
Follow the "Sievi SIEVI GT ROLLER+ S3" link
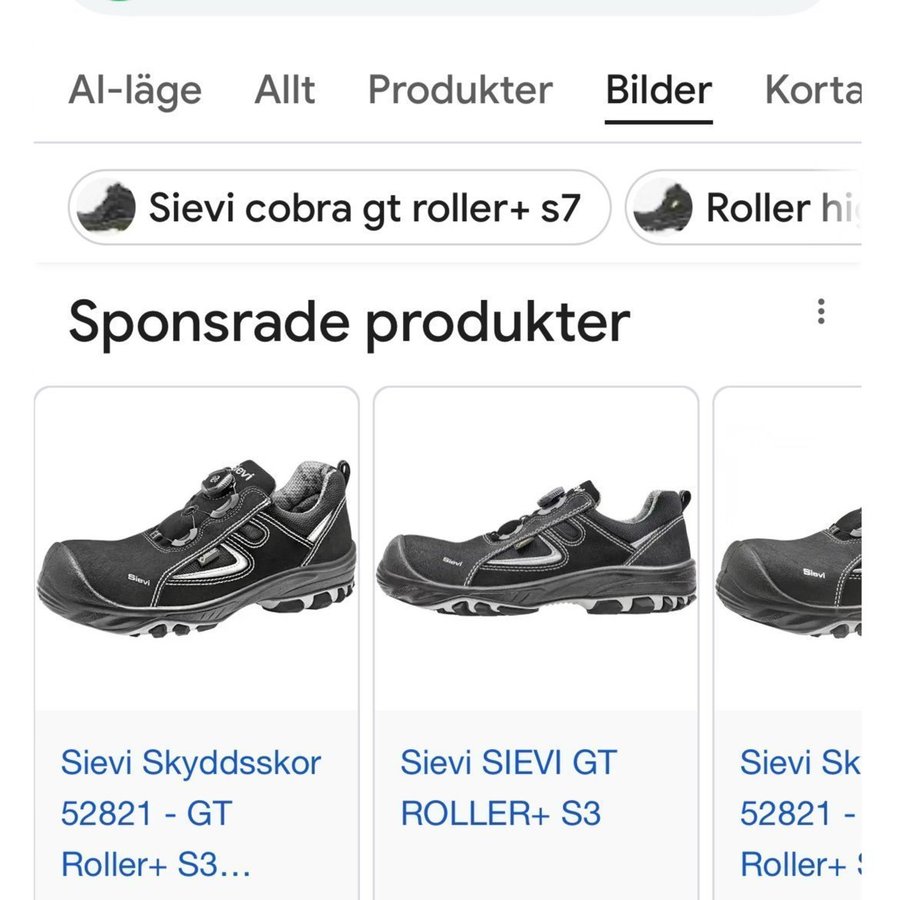(x=509, y=788)
